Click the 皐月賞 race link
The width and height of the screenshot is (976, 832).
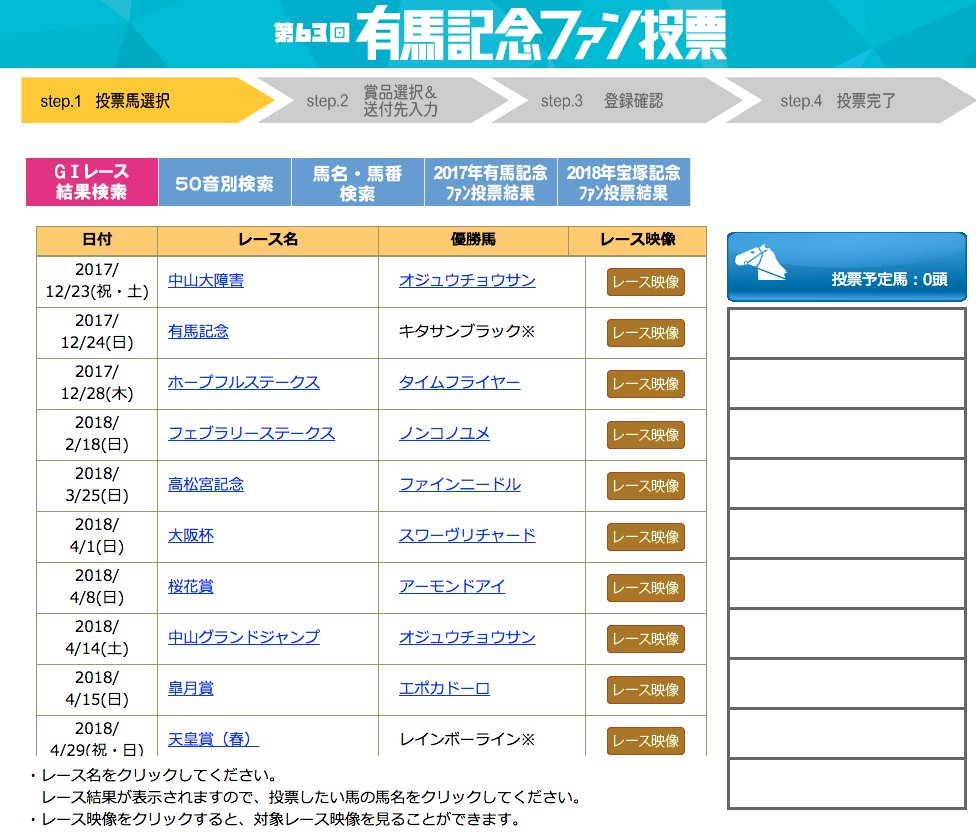pos(191,689)
